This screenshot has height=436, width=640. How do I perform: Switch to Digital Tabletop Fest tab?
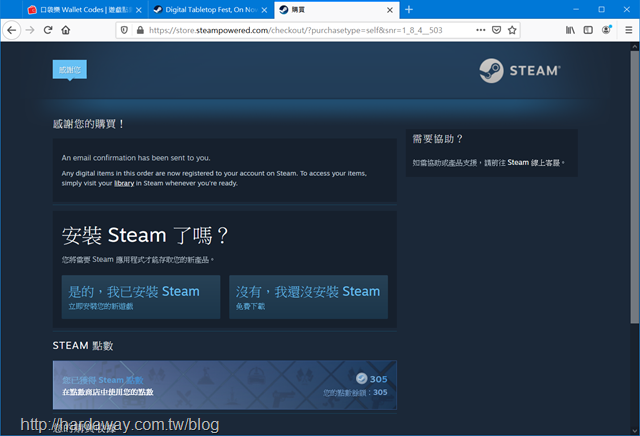pyautogui.click(x=210, y=10)
